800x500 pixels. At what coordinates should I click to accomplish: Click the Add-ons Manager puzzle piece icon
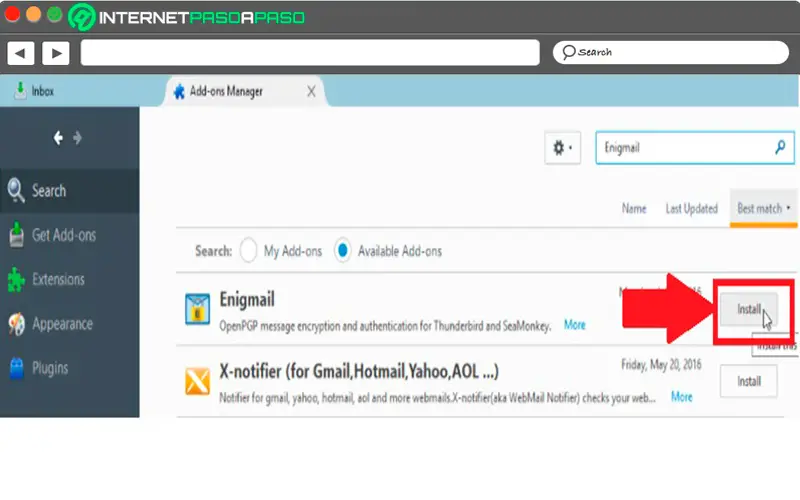click(179, 91)
